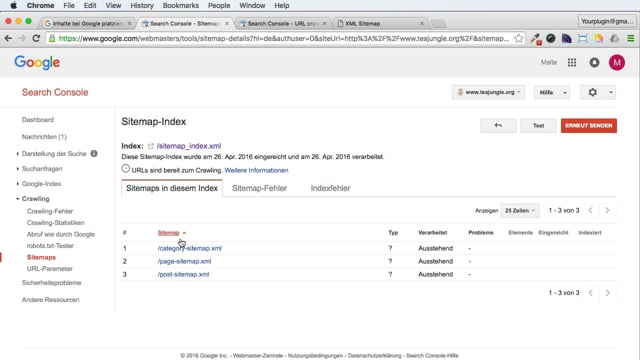Open /sitemap_index.xml link
This screenshot has height=360, width=640.
coord(189,146)
